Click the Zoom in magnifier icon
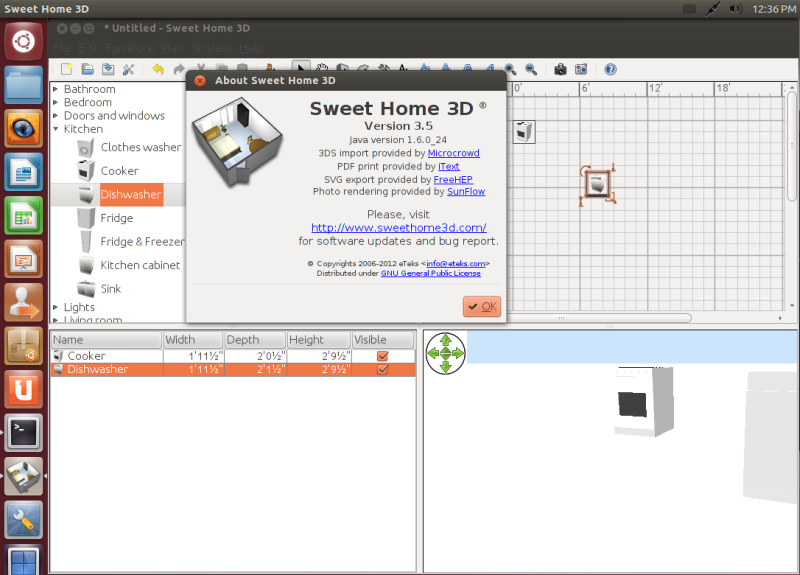800x575 pixels. coord(510,69)
